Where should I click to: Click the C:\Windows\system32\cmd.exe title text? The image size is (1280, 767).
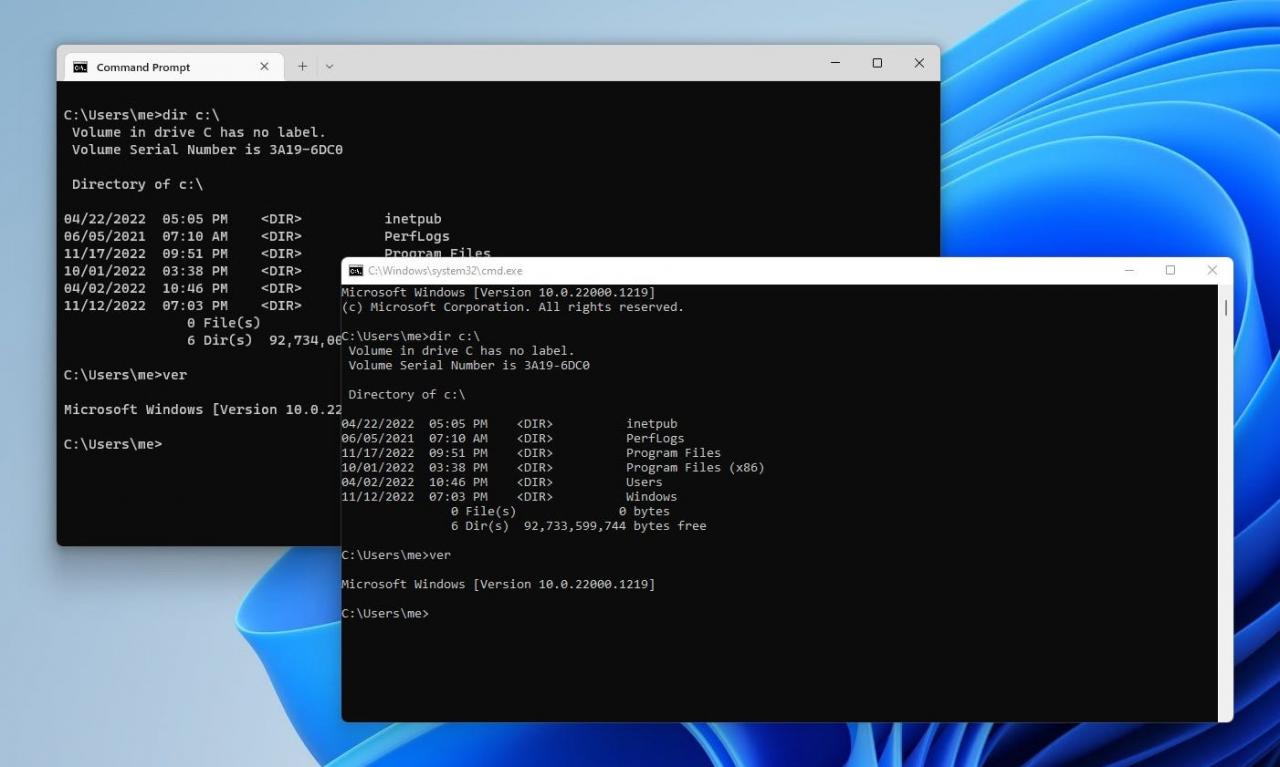tap(445, 270)
